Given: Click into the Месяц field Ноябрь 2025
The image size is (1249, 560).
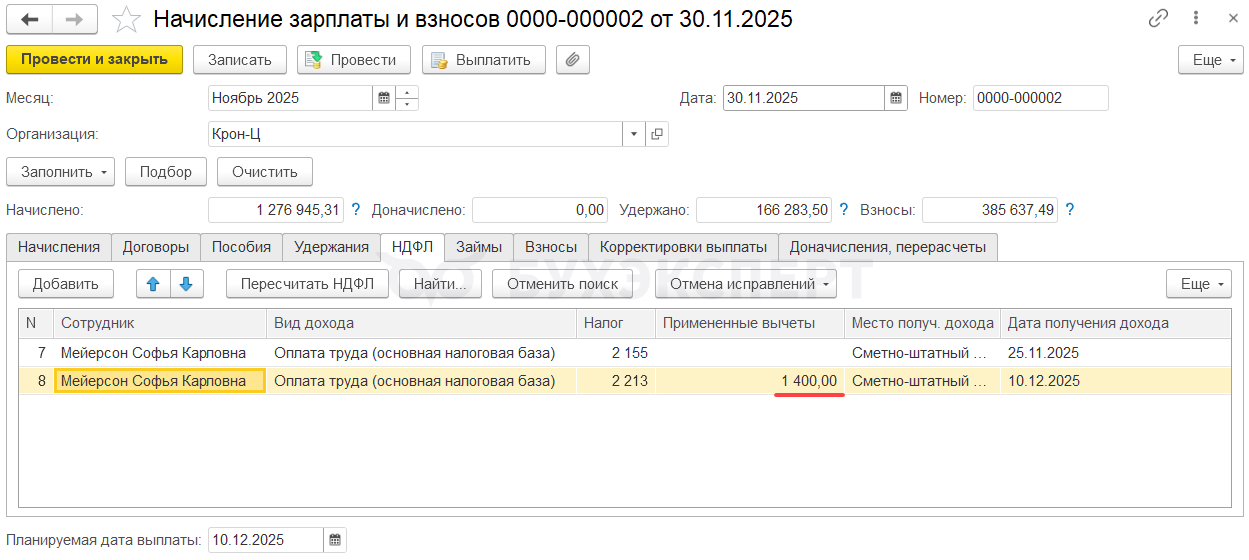Looking at the screenshot, I should point(290,98).
